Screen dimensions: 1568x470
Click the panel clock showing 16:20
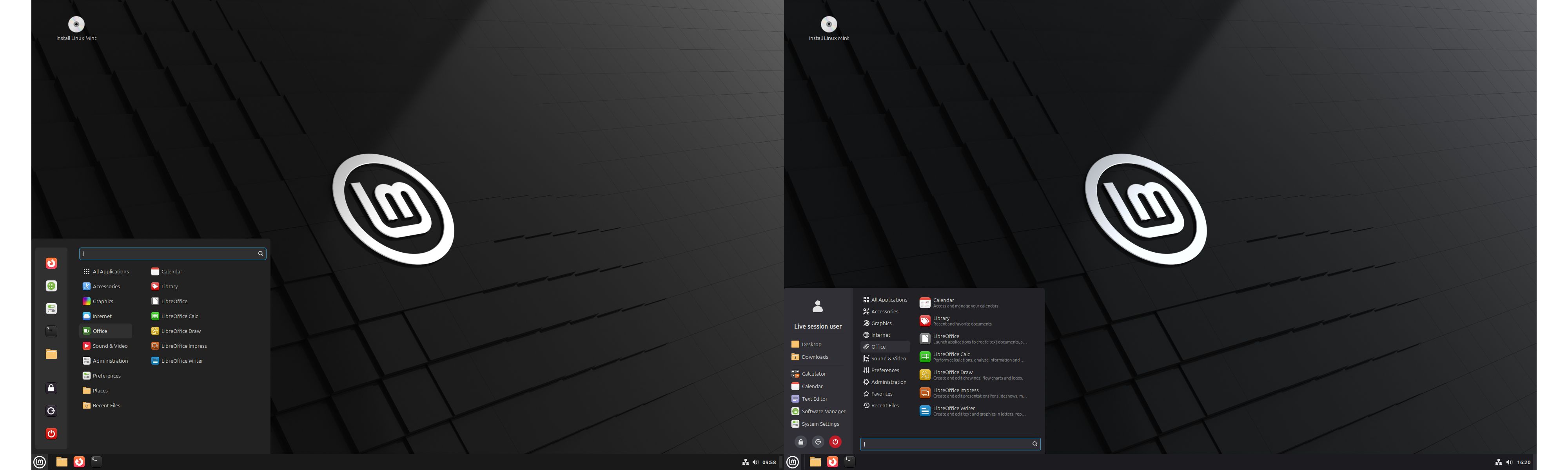click(1524, 462)
